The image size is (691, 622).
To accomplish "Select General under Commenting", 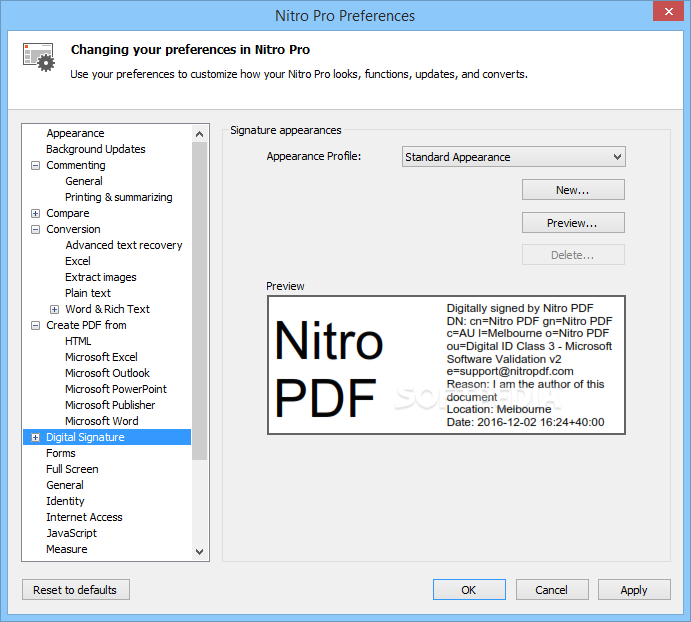I will (x=84, y=181).
